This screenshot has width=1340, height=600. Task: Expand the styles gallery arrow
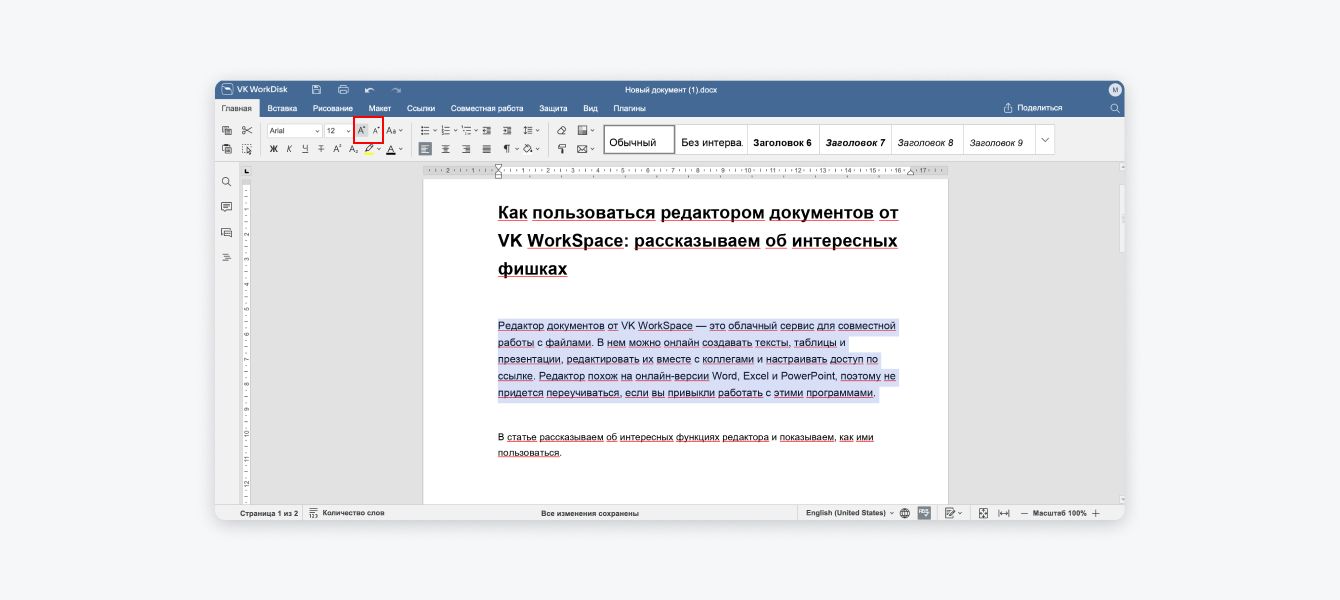click(1045, 140)
